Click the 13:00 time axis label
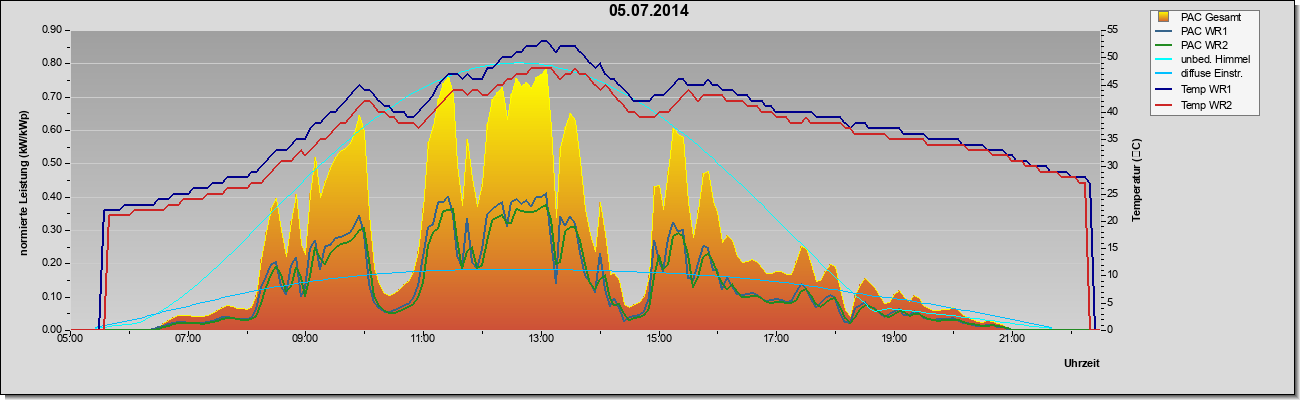This screenshot has width=1300, height=400. (x=540, y=339)
